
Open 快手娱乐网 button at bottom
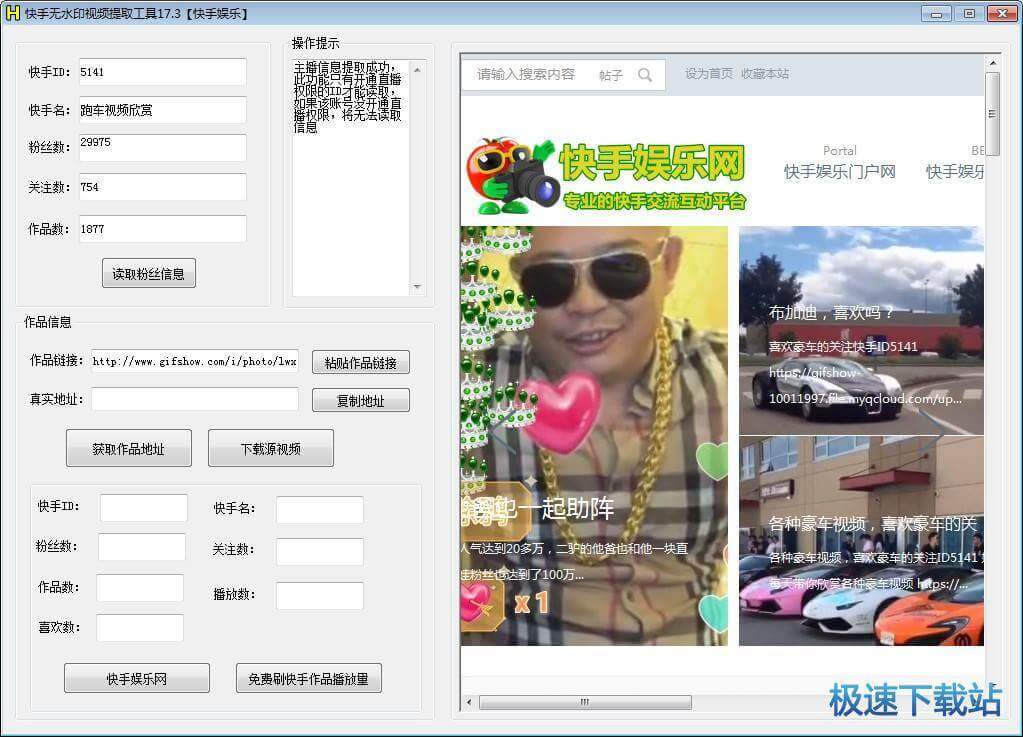click(137, 678)
